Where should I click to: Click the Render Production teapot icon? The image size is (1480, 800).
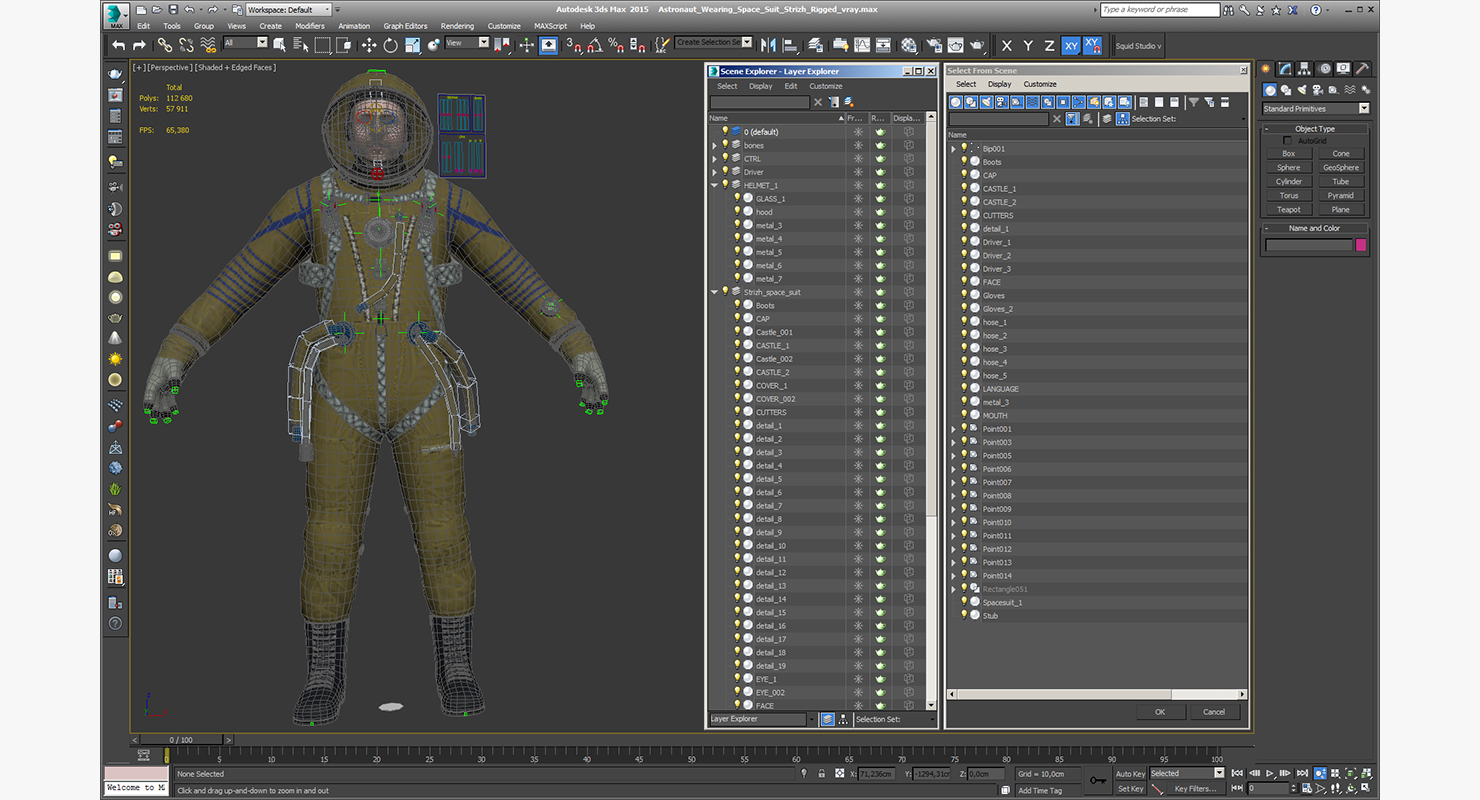click(977, 45)
